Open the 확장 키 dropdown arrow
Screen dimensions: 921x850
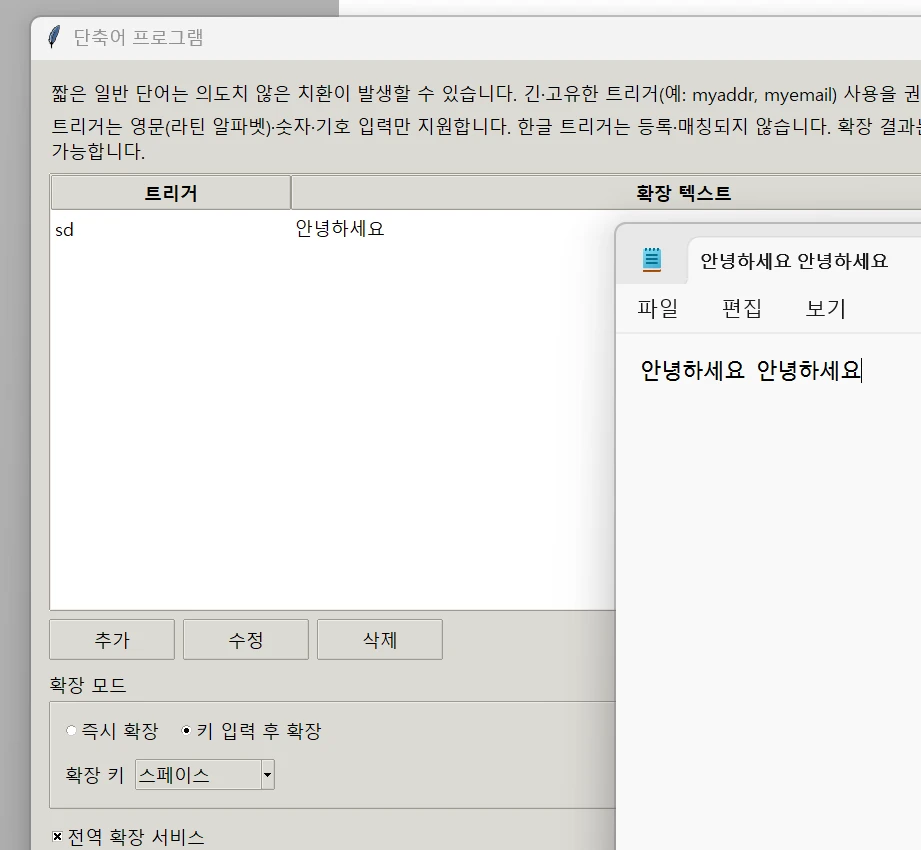(x=267, y=774)
